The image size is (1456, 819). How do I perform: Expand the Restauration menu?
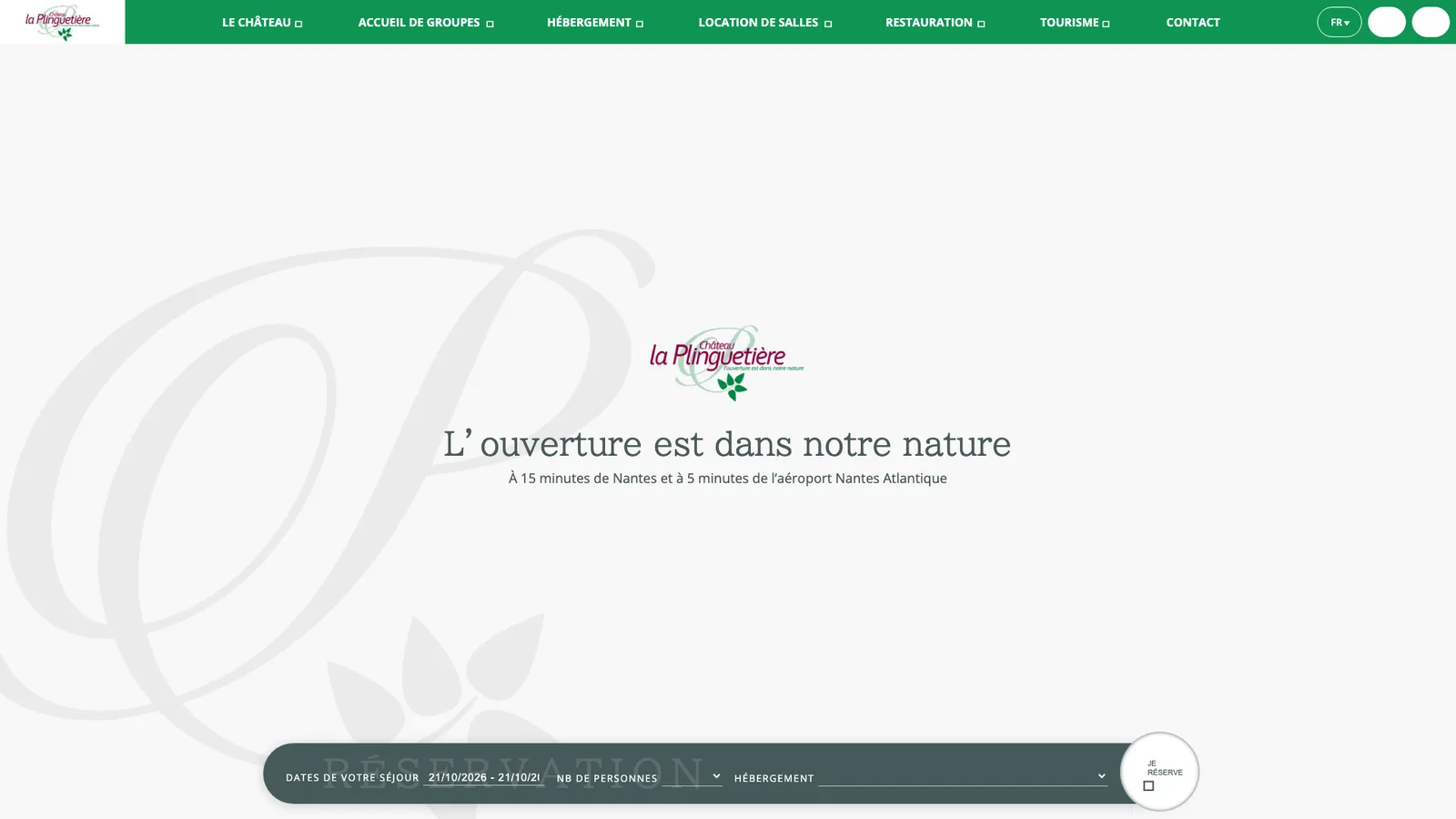point(935,22)
